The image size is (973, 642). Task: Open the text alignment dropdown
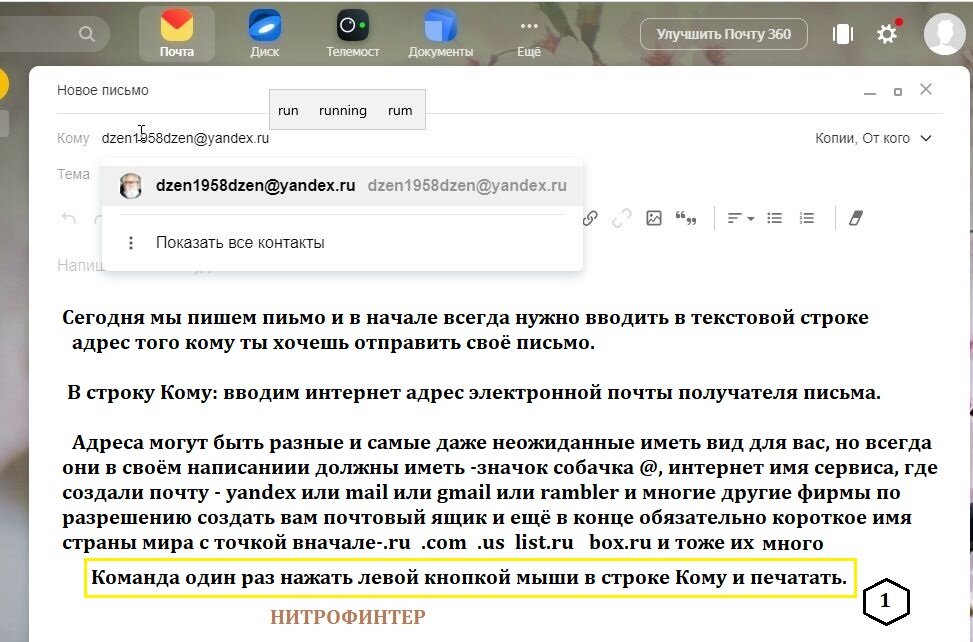740,218
